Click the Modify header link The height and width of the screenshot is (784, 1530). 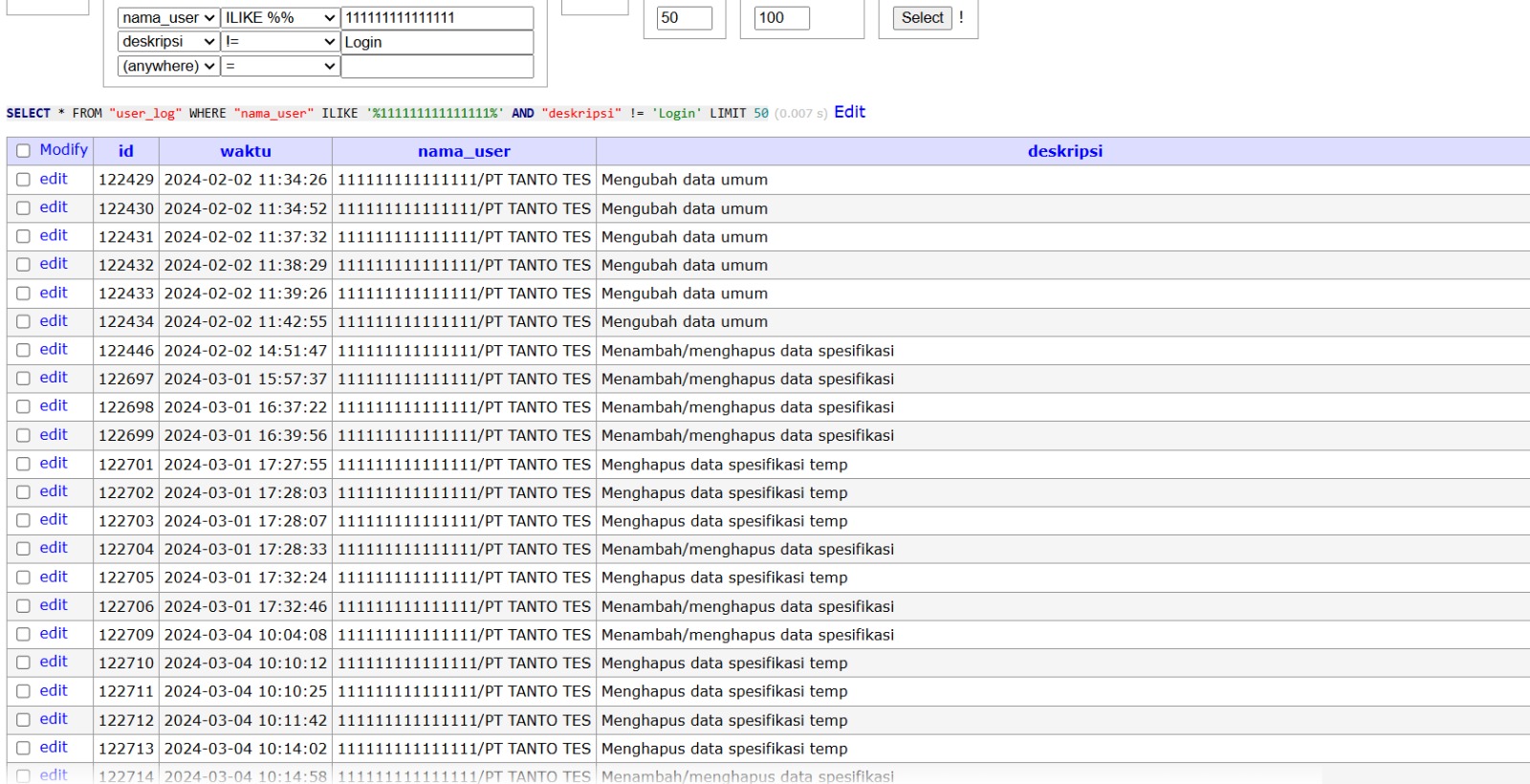[63, 150]
